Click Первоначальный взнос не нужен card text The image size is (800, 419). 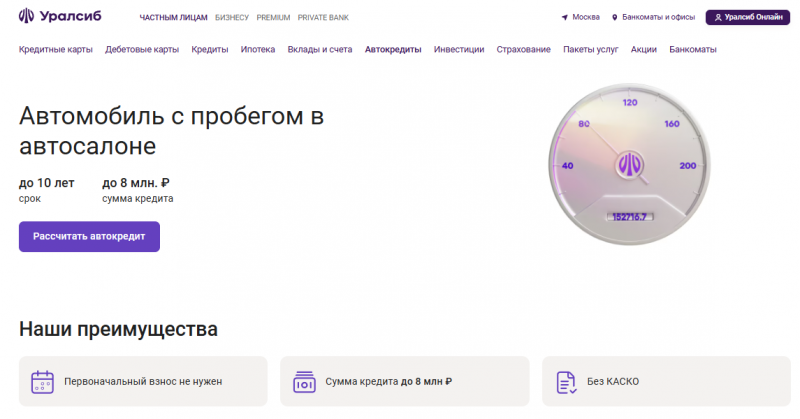point(143,382)
